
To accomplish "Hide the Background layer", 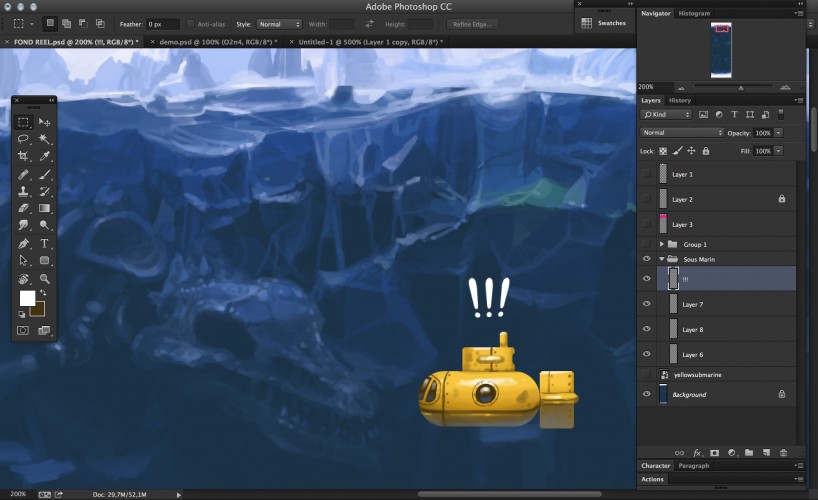I will 647,394.
